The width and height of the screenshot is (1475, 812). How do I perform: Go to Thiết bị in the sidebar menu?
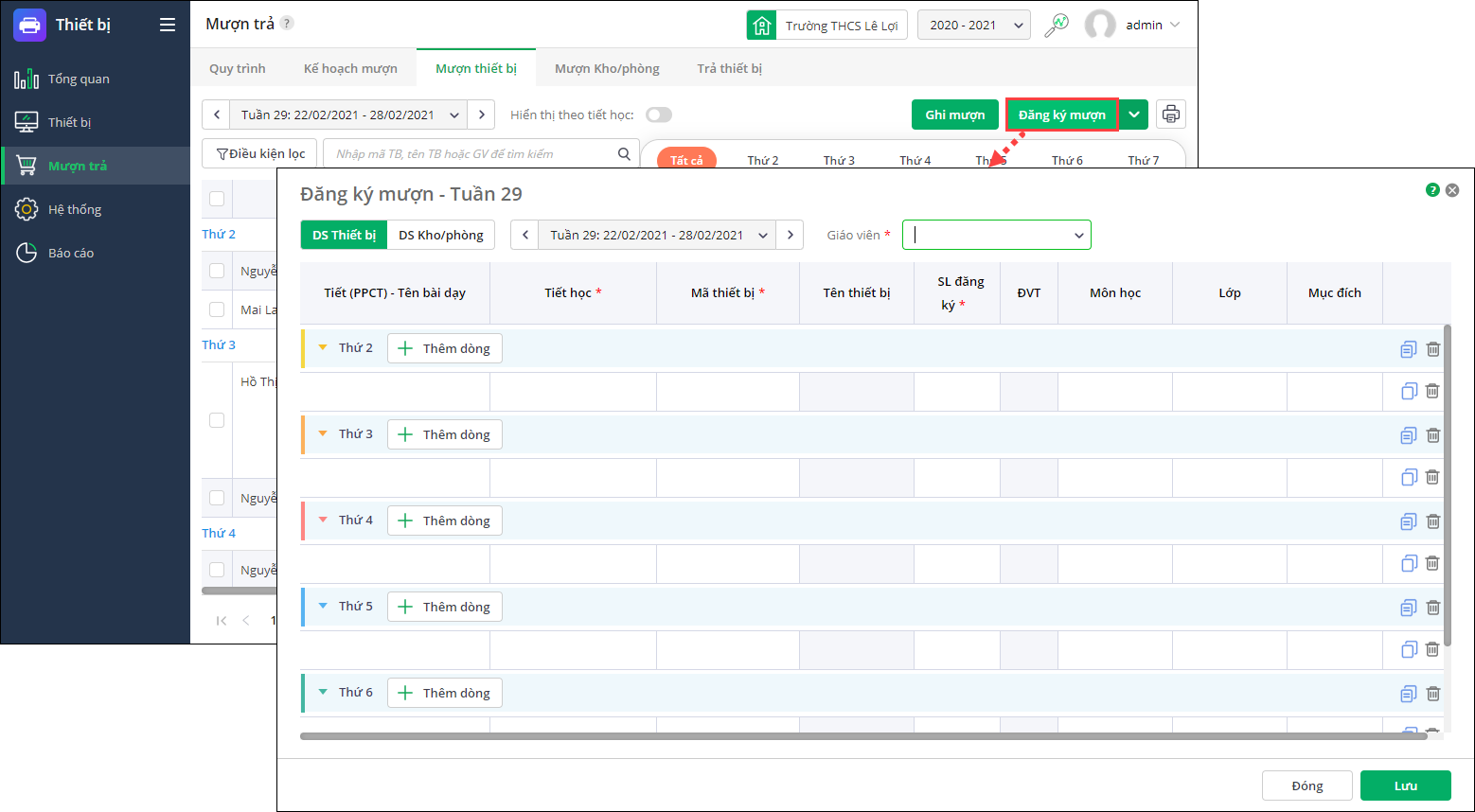69,122
